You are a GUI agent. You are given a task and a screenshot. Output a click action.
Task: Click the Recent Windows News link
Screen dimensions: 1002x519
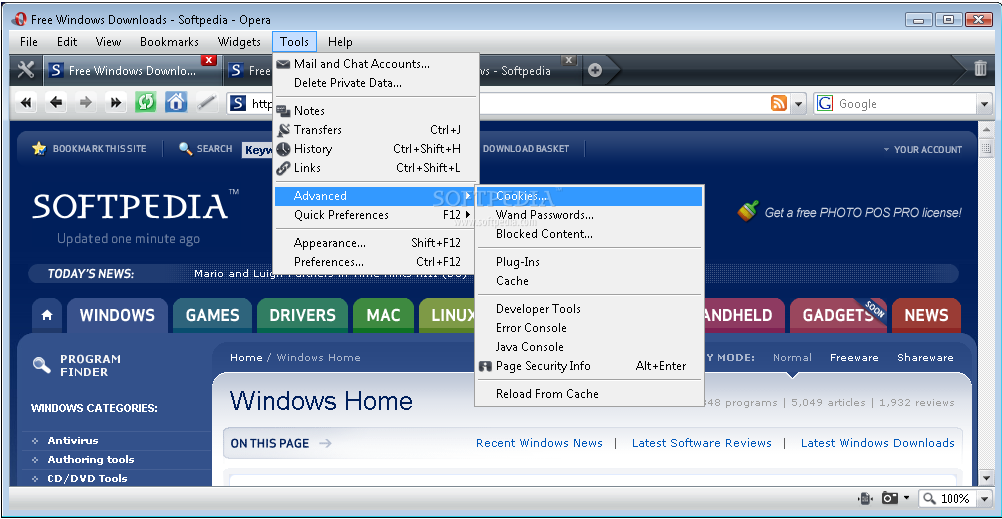coord(539,443)
